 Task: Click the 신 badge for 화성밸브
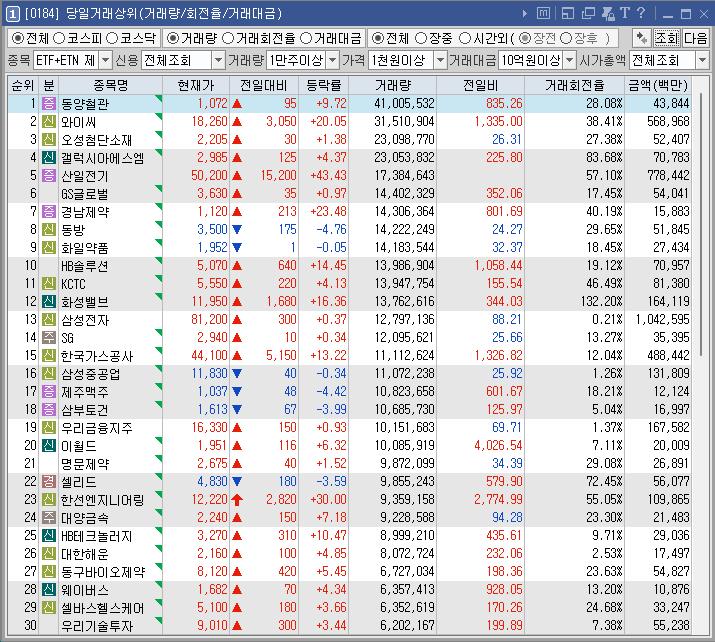click(49, 301)
